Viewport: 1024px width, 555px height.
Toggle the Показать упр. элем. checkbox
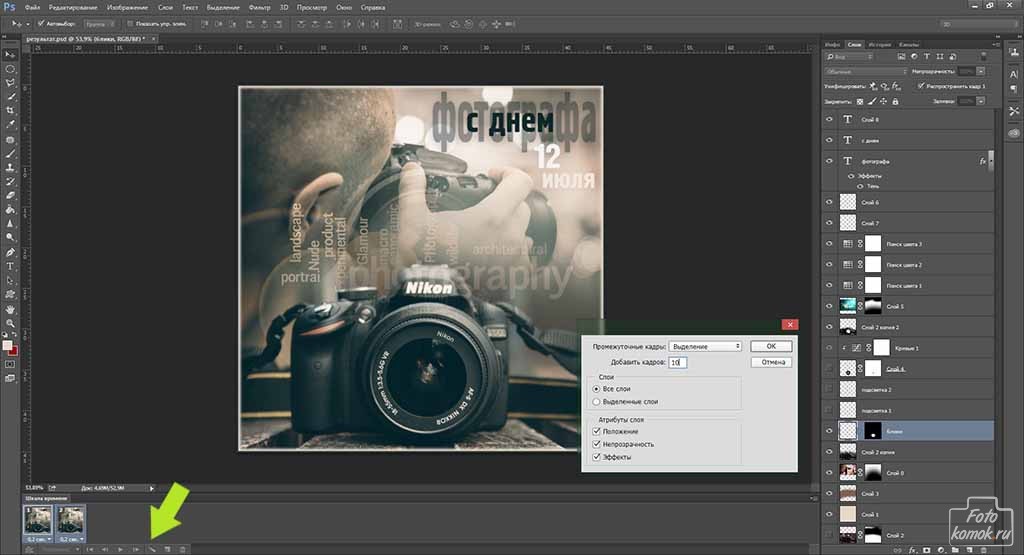click(130, 24)
